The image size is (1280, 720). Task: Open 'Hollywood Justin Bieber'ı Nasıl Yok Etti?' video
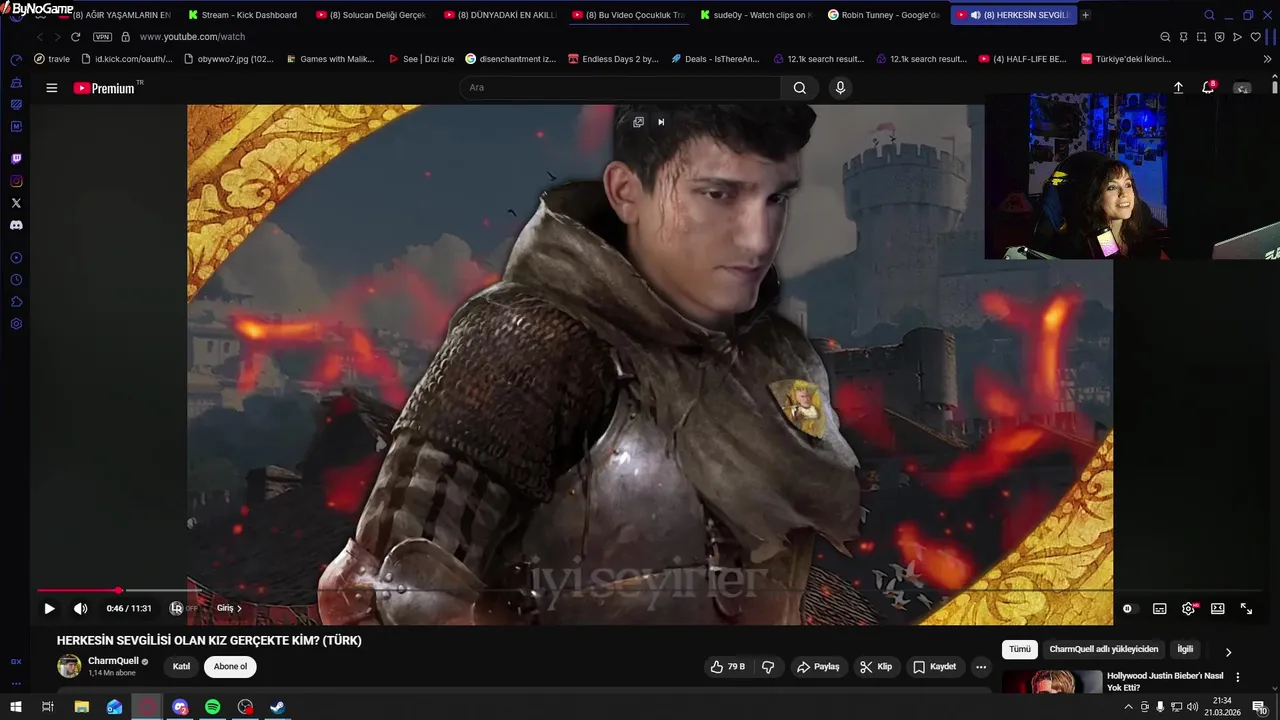(x=1164, y=681)
